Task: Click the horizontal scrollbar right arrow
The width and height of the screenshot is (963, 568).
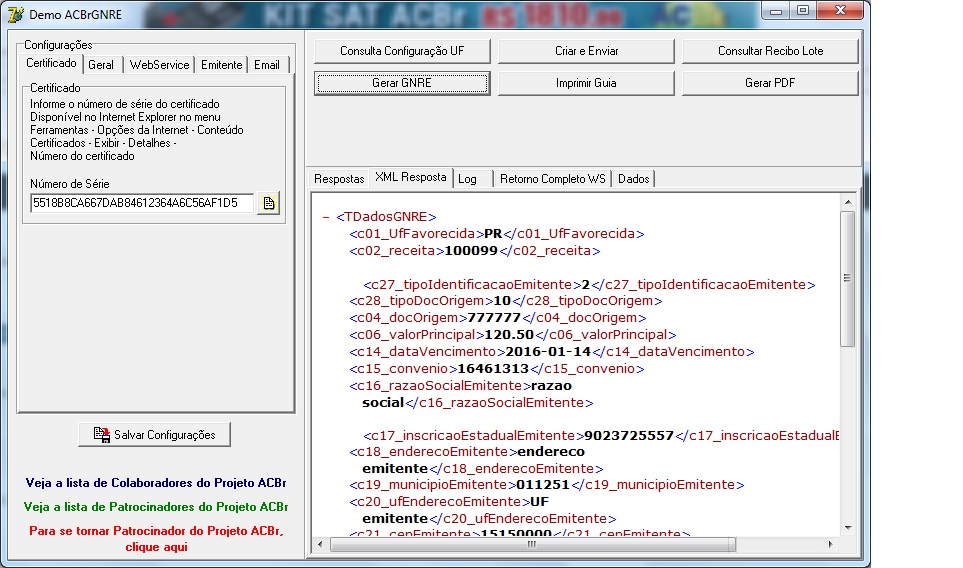Action: (x=830, y=544)
